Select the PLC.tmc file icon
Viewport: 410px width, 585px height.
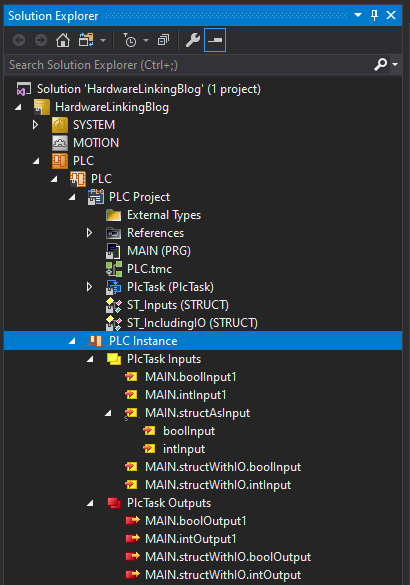(x=113, y=269)
